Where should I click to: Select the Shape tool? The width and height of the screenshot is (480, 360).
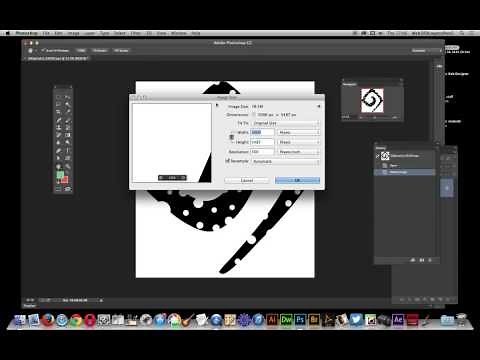[x=67, y=158]
